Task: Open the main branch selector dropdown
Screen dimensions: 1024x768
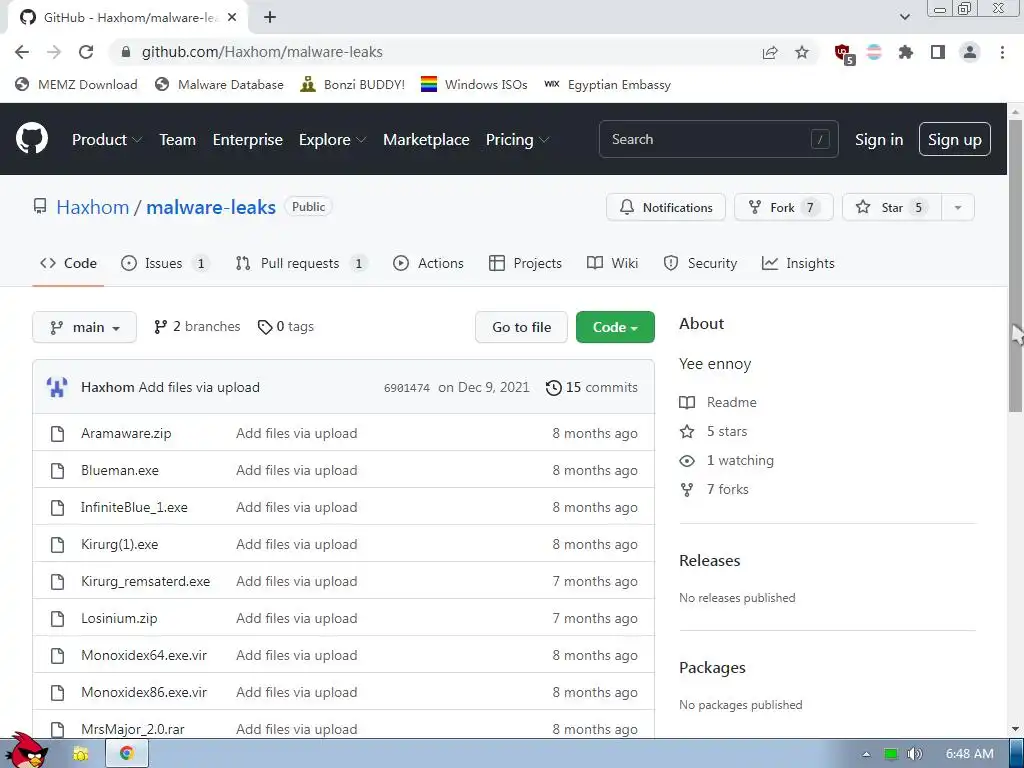Action: click(x=84, y=327)
